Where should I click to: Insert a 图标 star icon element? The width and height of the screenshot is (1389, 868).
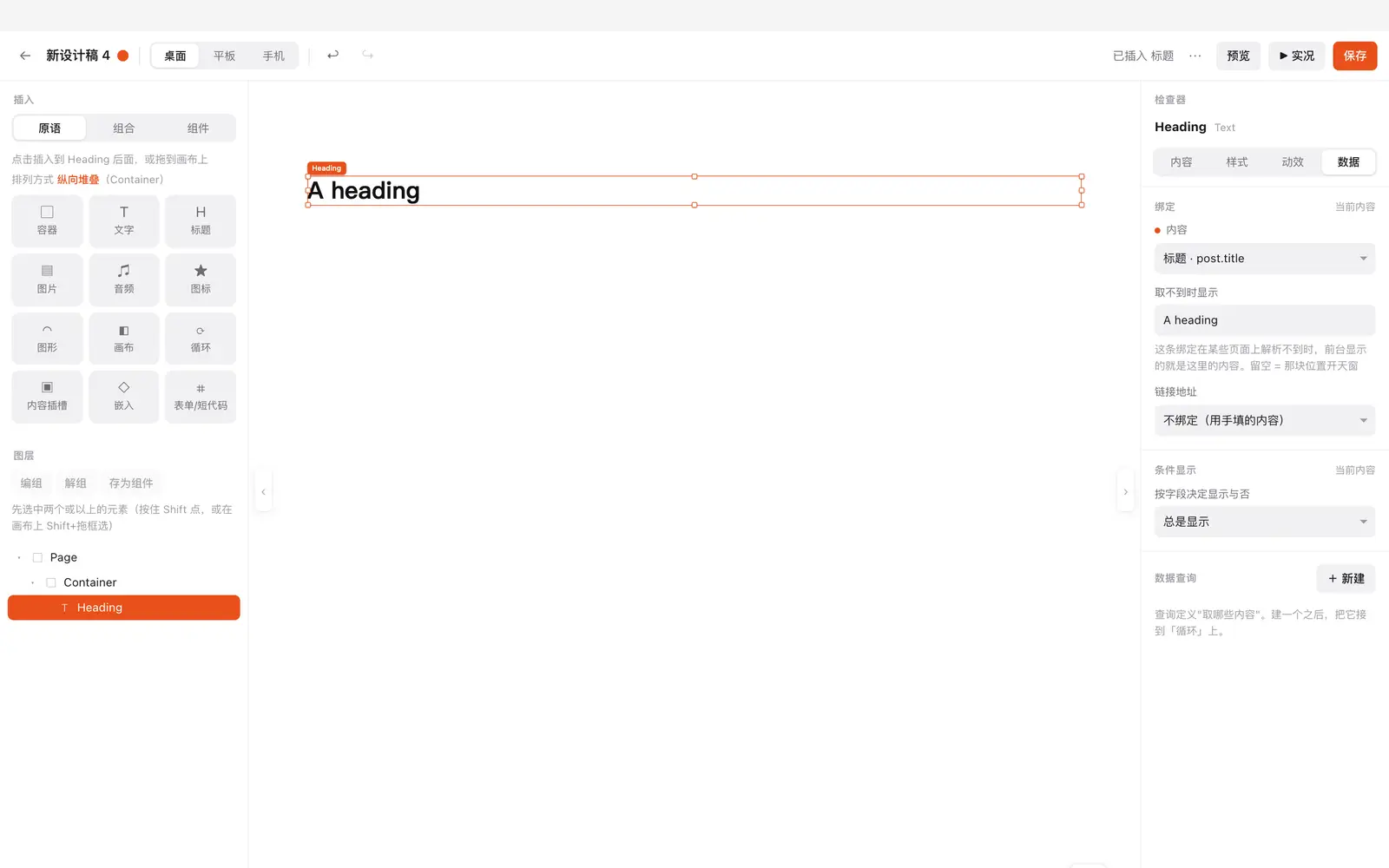(201, 279)
